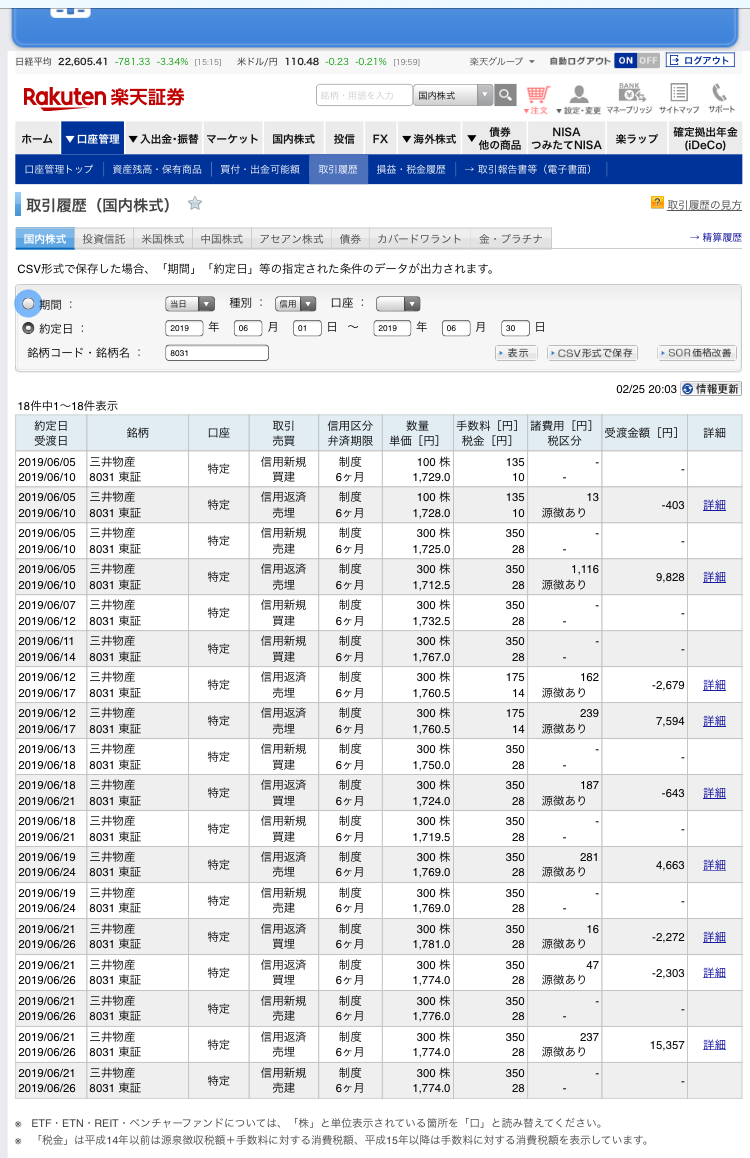Open 詳細 link for -2,679 row
The width and height of the screenshot is (750, 1158).
pos(714,685)
